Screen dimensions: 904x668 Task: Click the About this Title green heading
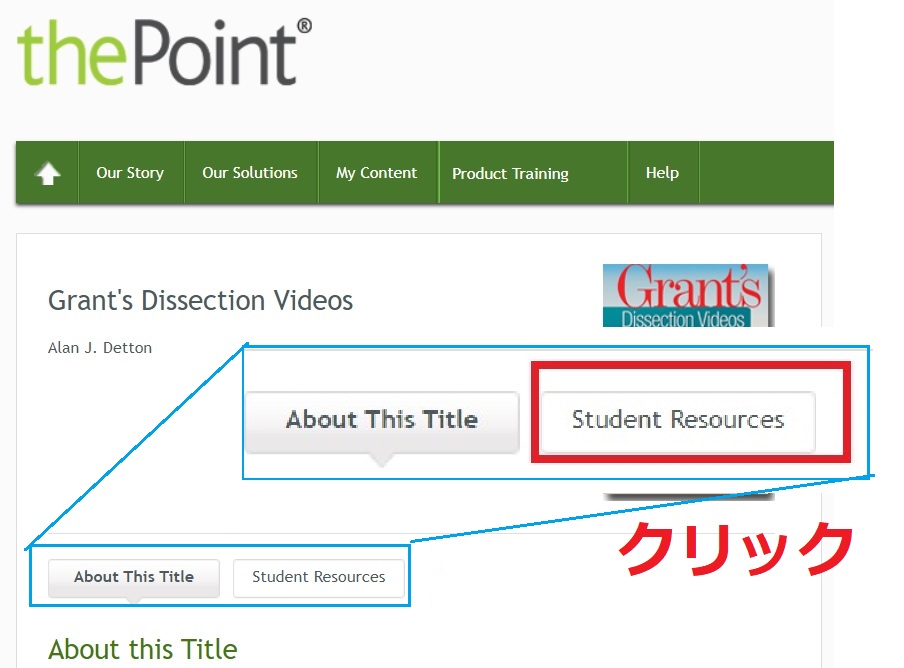[143, 650]
